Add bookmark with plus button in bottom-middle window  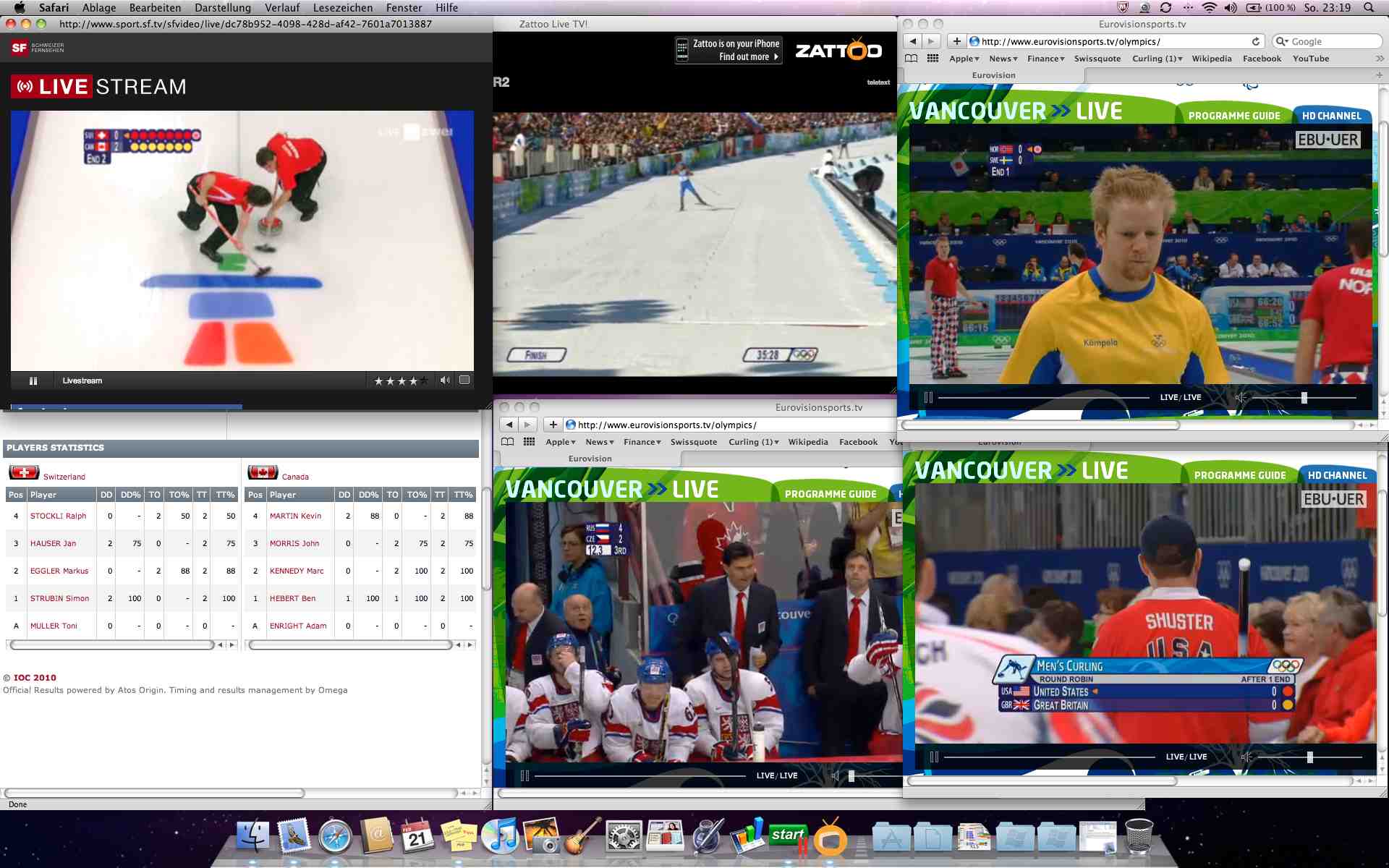tap(553, 425)
